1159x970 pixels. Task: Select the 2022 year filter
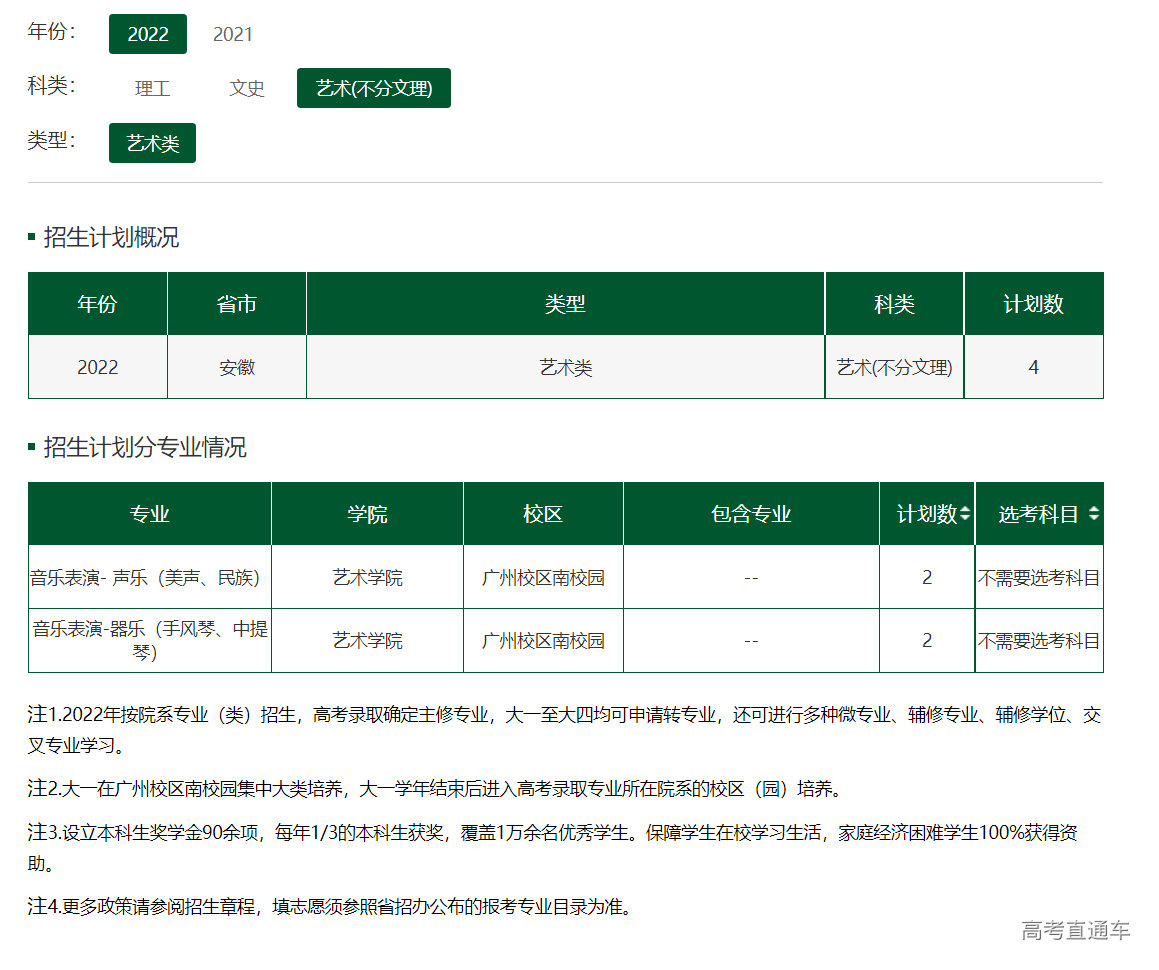(148, 34)
